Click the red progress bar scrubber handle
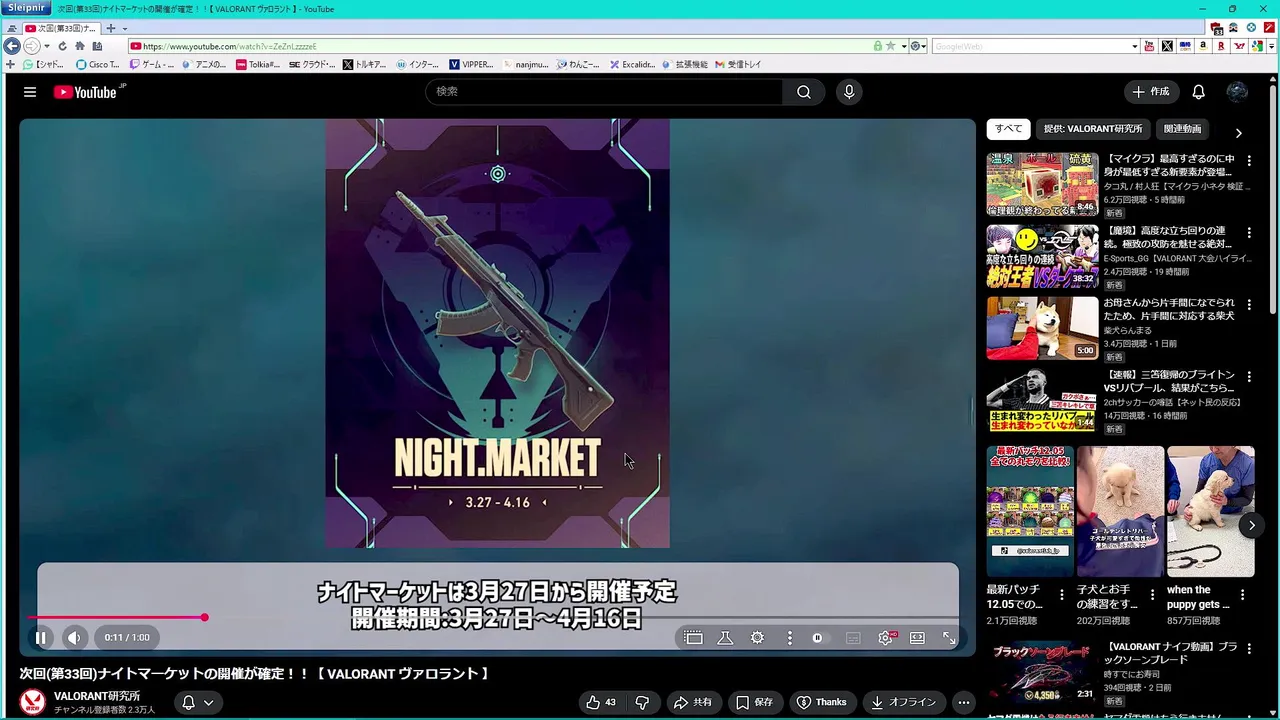The image size is (1280, 720). point(204,617)
